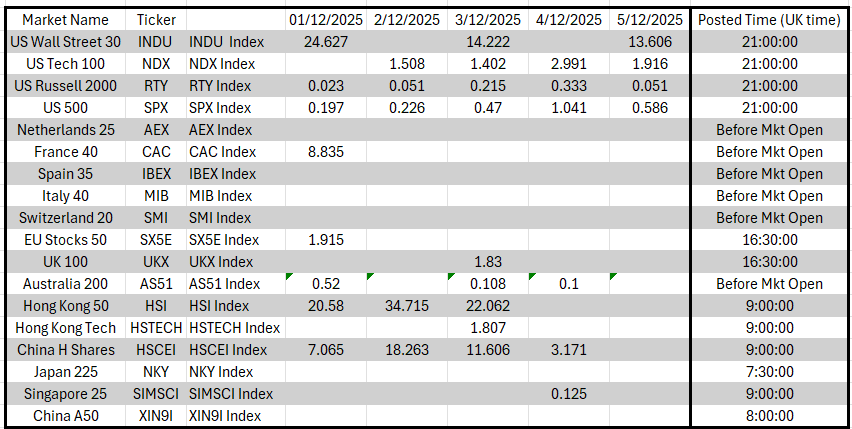The image size is (852, 429).
Task: Click the NDX value 2.991
Action: click(568, 64)
